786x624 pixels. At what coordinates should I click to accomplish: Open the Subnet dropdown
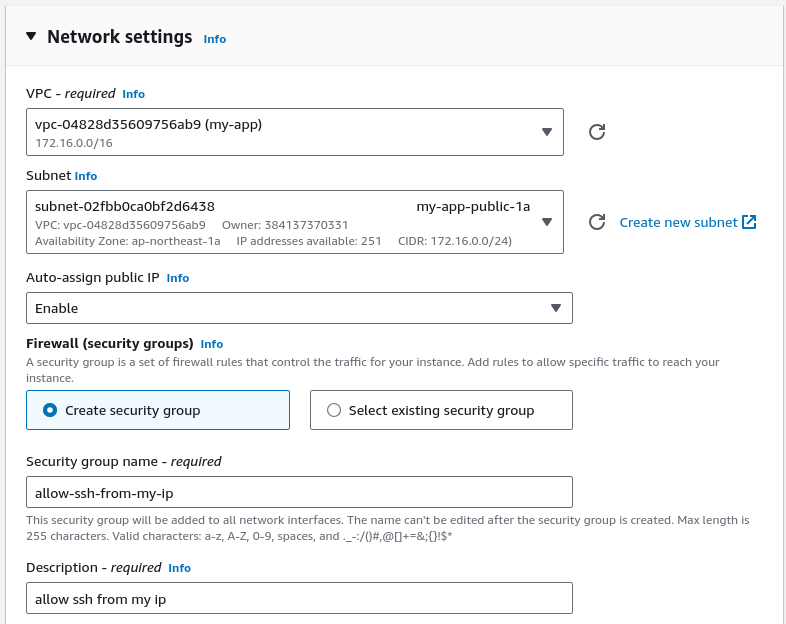[x=546, y=222]
